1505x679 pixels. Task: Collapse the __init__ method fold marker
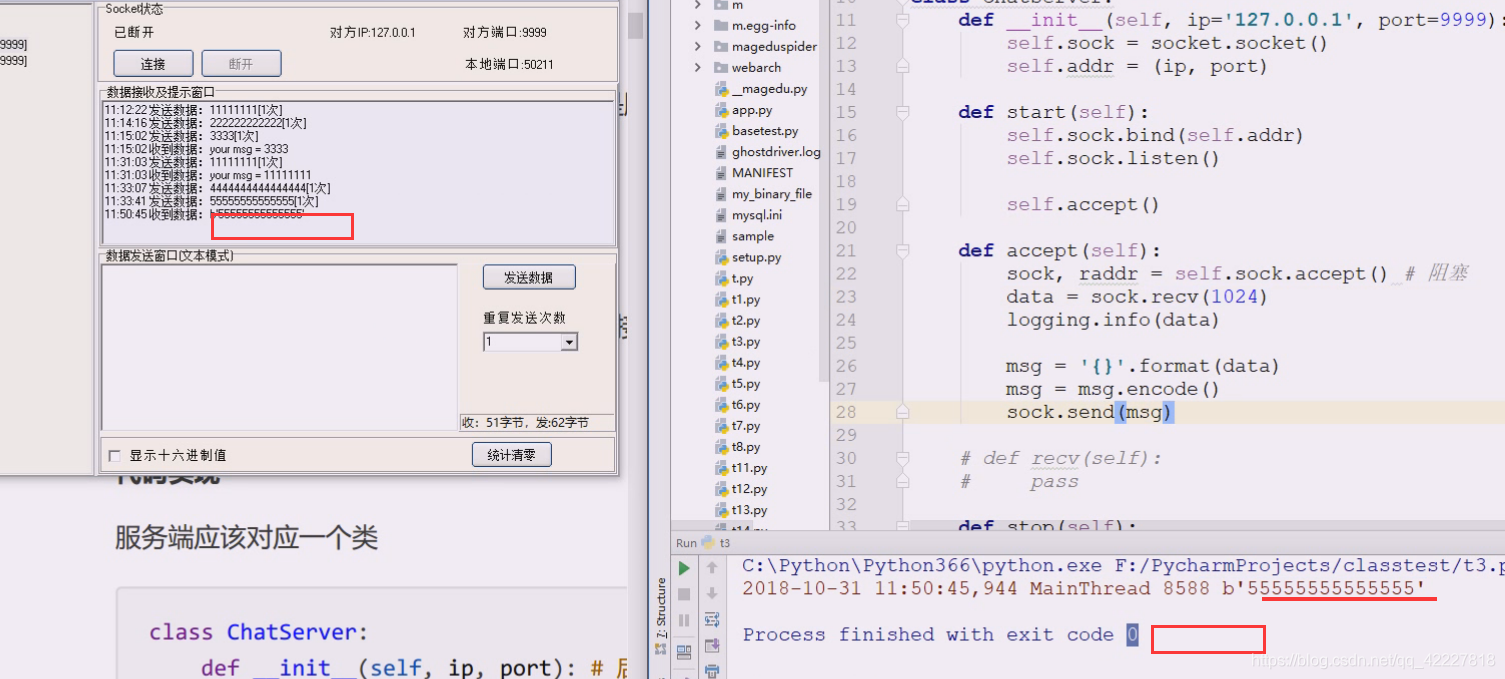click(903, 20)
